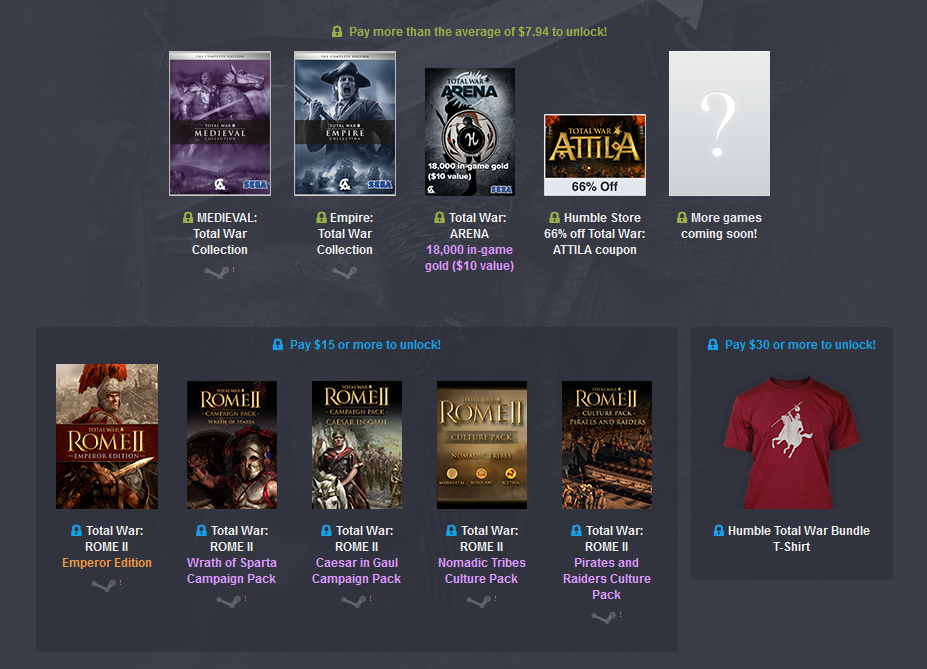The image size is (927, 669).
Task: Click the blue lock beside Pay $15 text
Action: click(277, 344)
